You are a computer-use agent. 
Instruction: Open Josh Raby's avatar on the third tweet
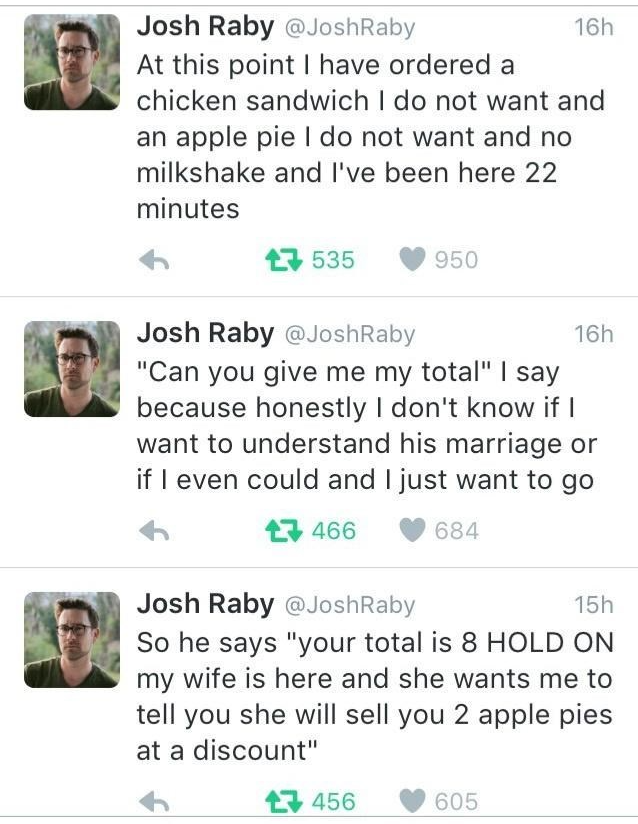pos(72,640)
